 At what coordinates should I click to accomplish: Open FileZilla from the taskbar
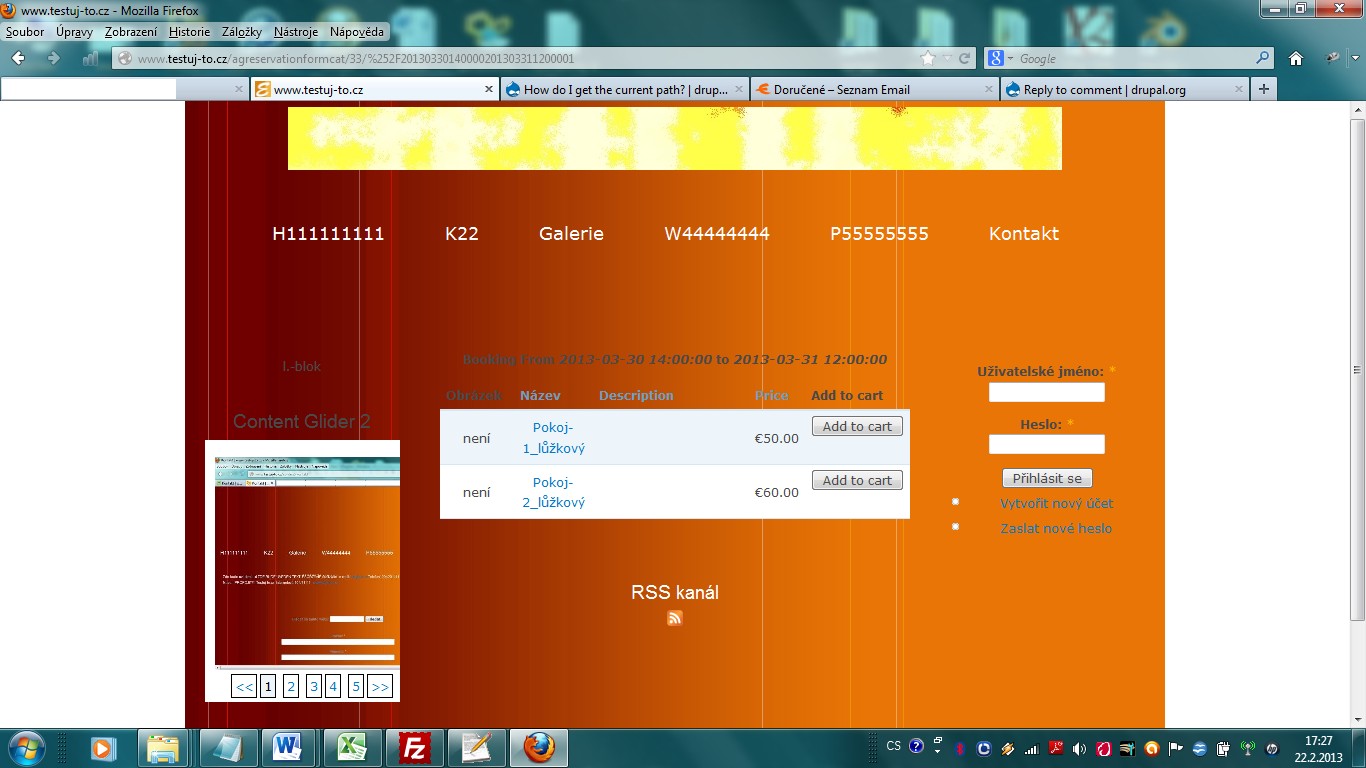pyautogui.click(x=413, y=747)
